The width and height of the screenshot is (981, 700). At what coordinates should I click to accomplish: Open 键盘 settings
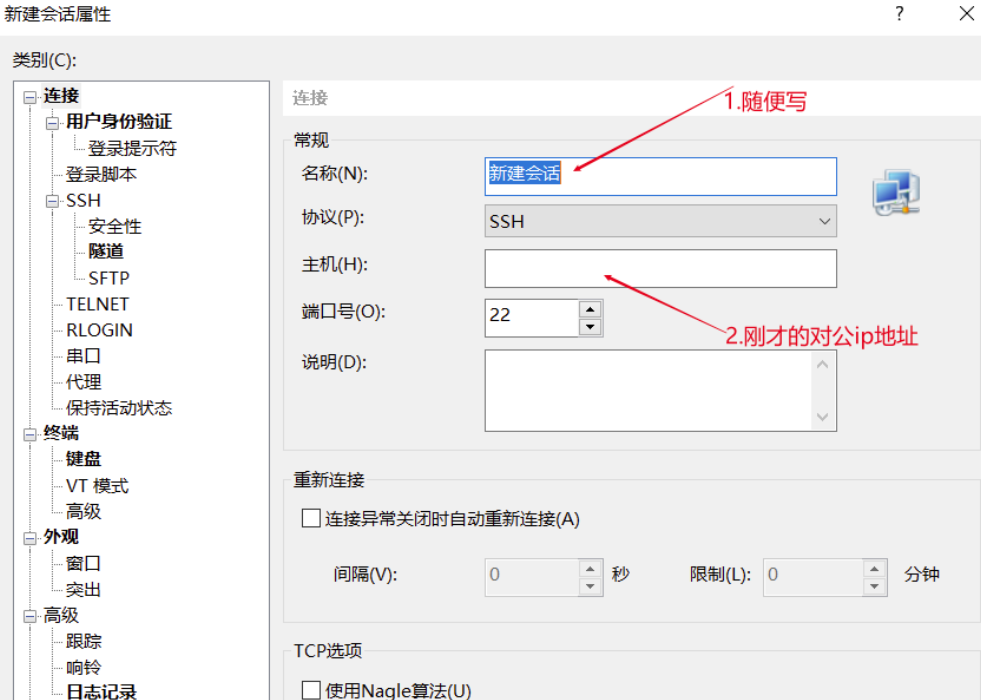point(83,459)
